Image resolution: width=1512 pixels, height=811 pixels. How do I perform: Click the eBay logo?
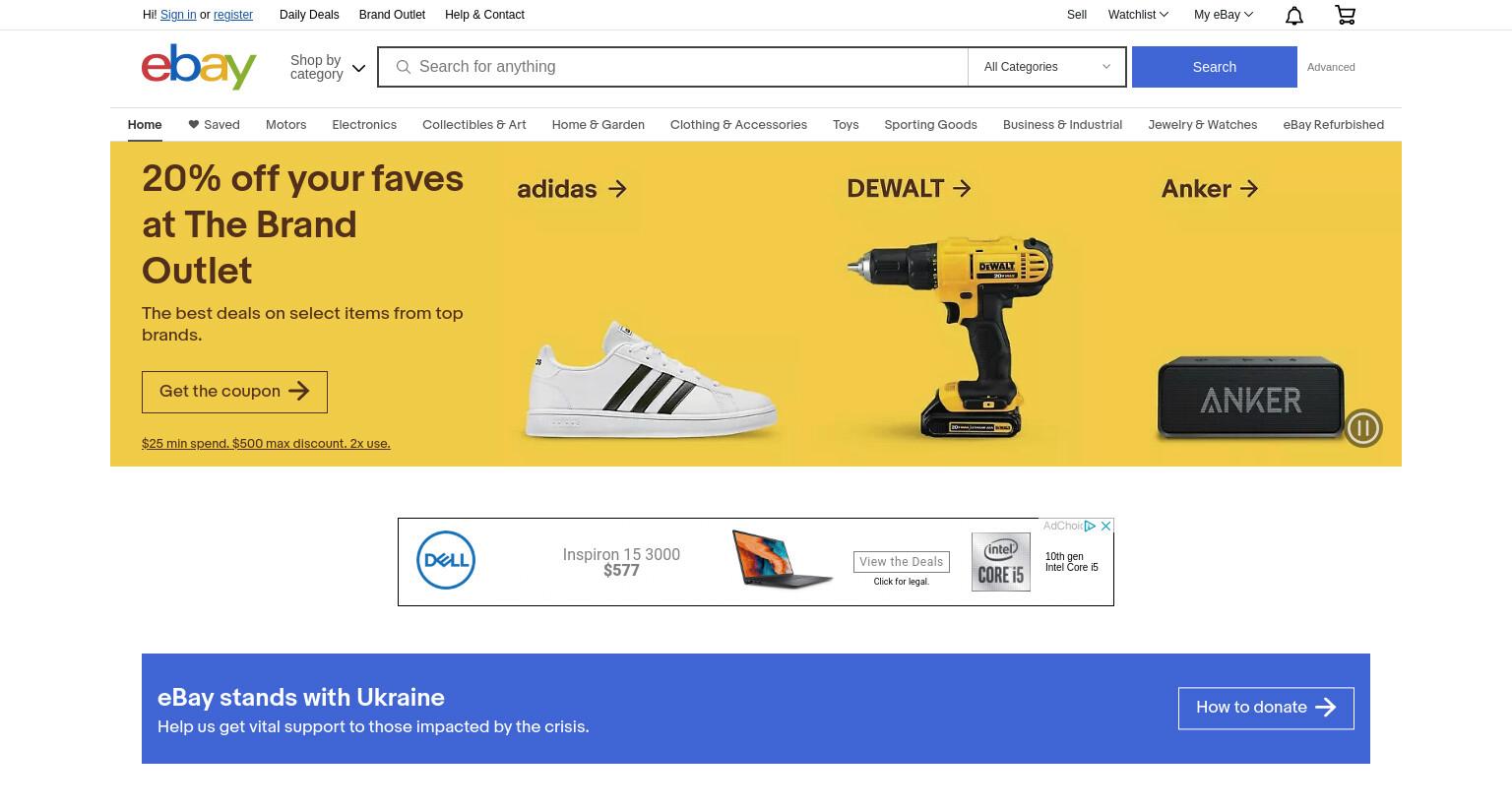pos(199,67)
